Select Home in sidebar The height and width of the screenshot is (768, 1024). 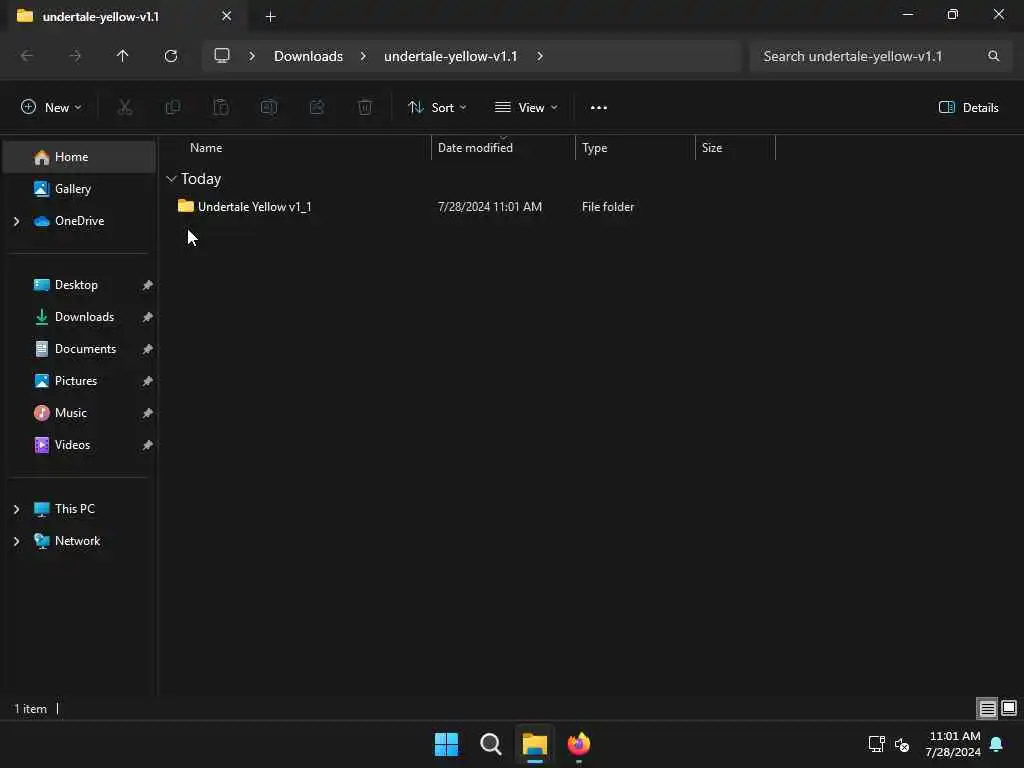coord(79,157)
